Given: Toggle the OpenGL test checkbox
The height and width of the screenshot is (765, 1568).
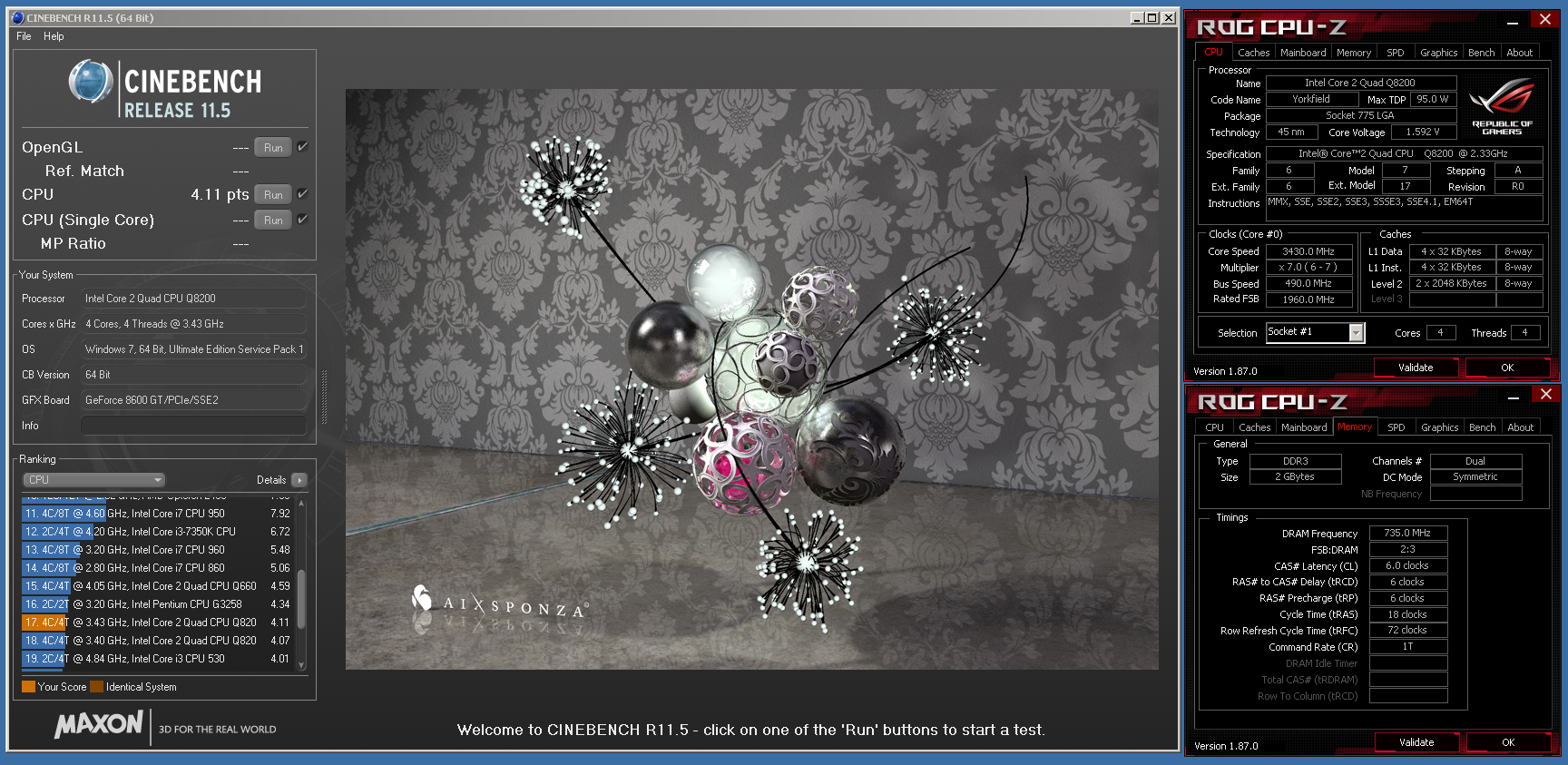Looking at the screenshot, I should coord(302,146).
